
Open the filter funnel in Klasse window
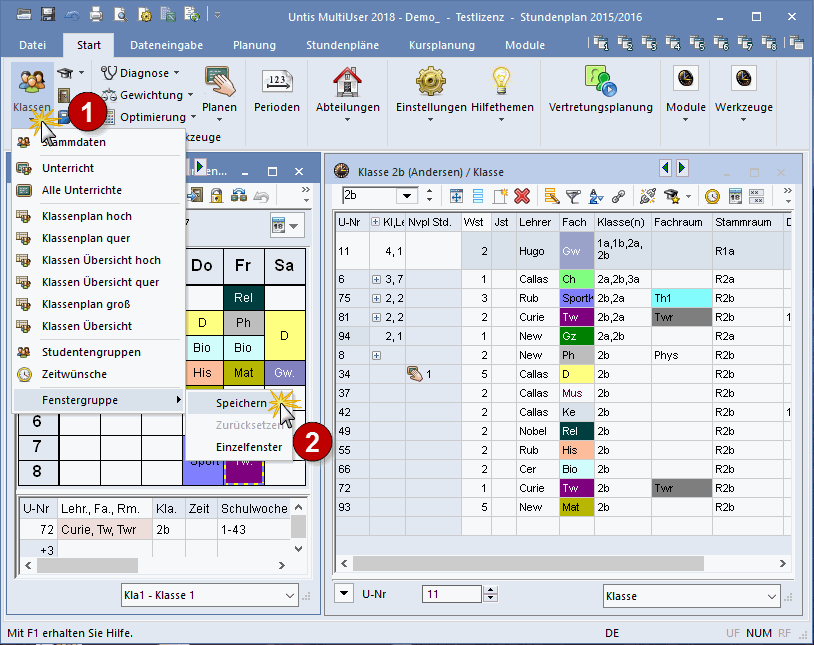573,196
